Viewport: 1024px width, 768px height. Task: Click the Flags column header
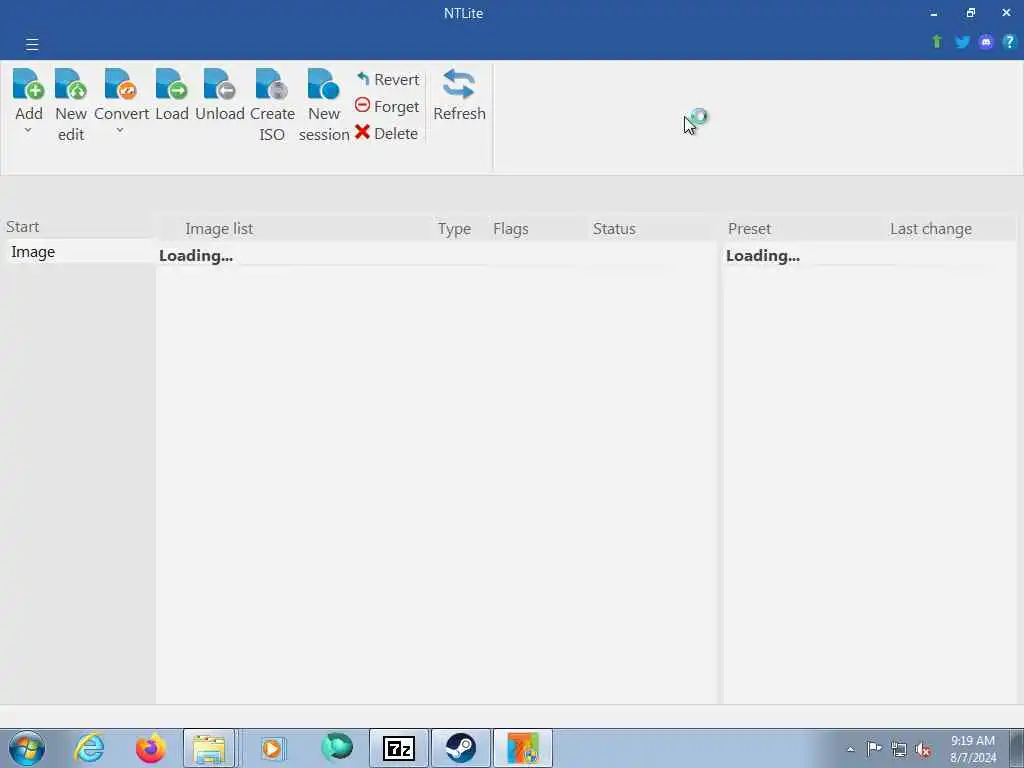pos(511,229)
